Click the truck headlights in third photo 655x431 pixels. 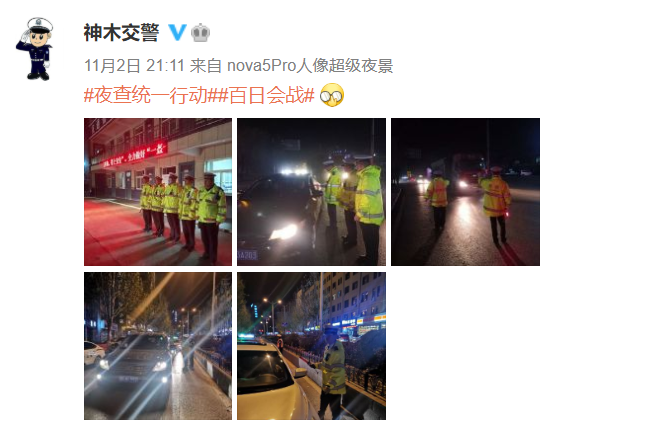pyautogui.click(x=463, y=184)
